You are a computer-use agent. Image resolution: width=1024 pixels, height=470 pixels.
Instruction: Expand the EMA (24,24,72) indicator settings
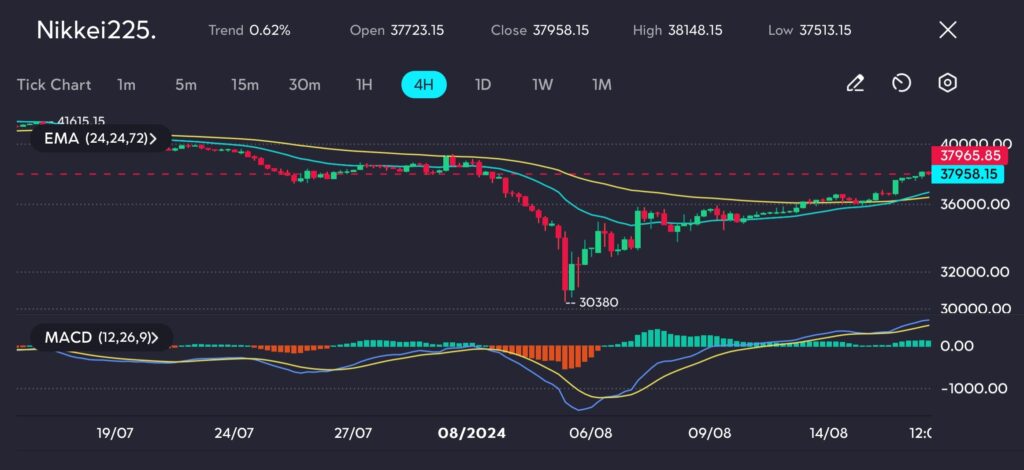[101, 139]
